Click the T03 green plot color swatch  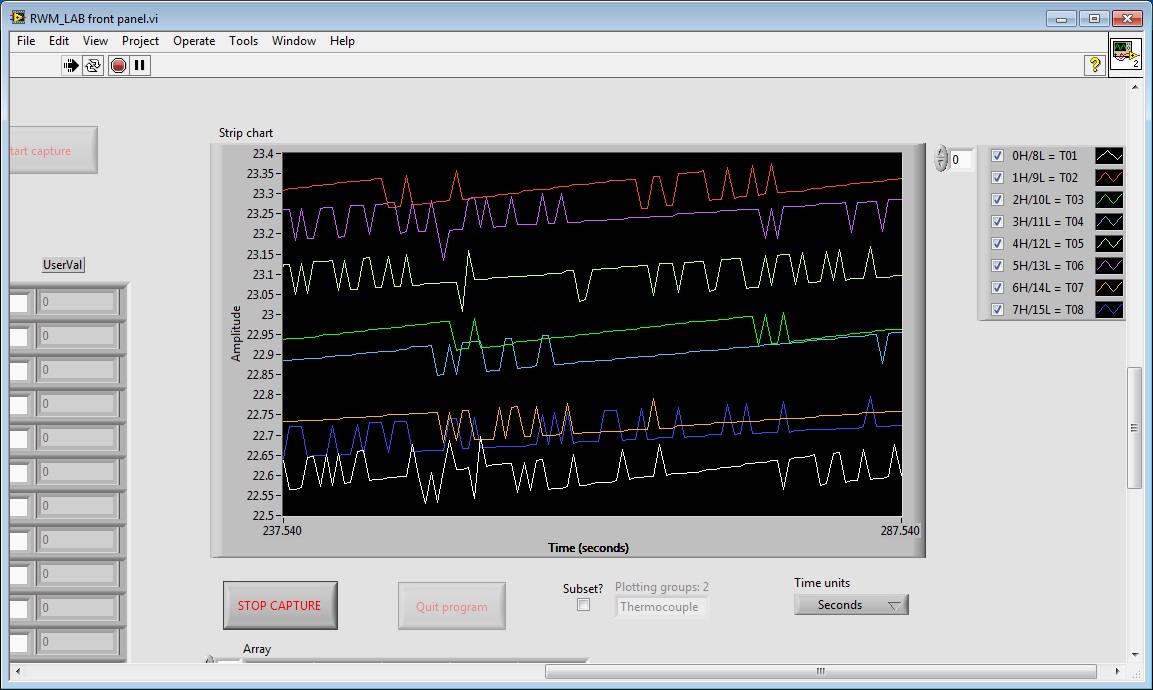click(1109, 200)
